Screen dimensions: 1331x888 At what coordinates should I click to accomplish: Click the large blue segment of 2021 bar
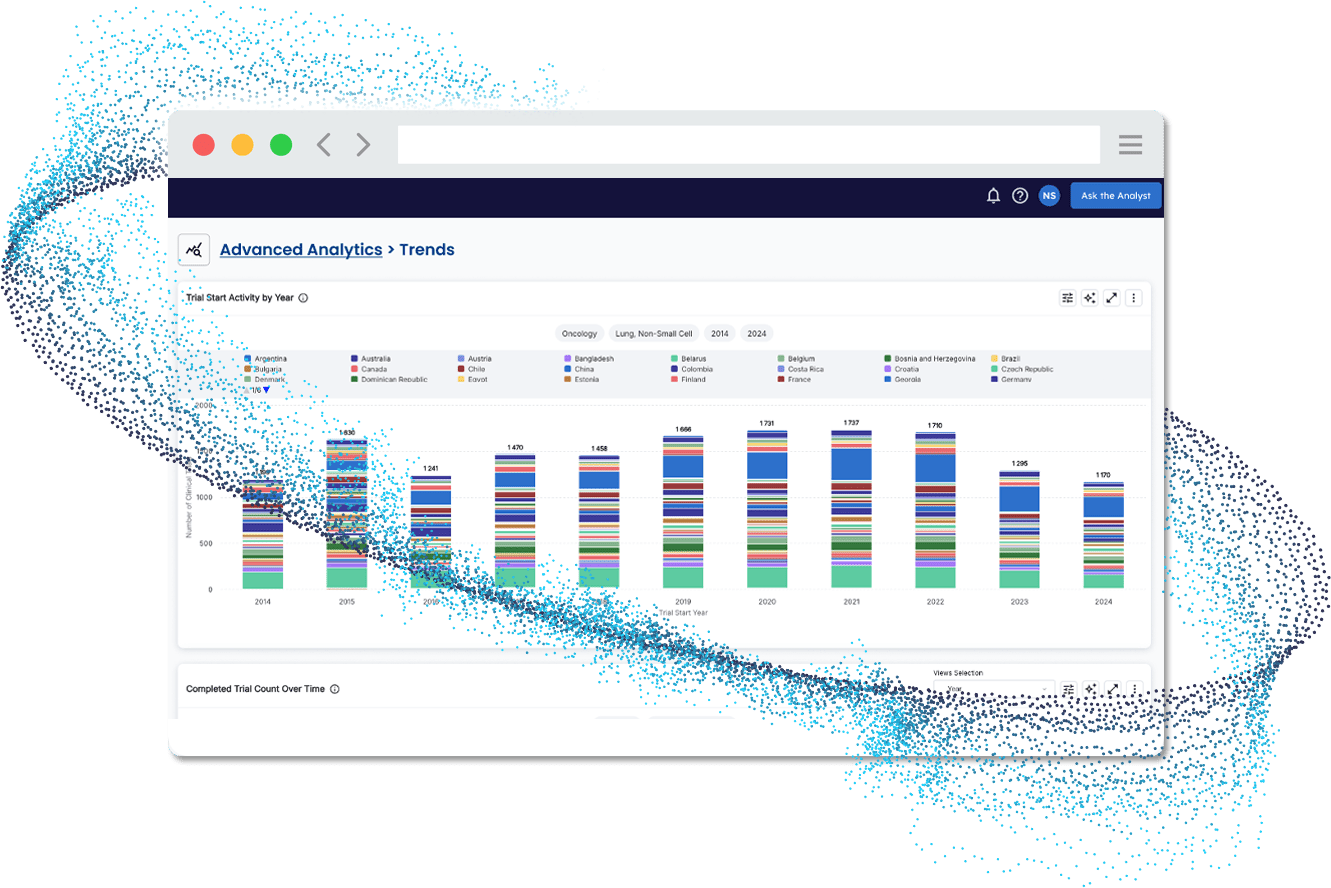coord(852,464)
